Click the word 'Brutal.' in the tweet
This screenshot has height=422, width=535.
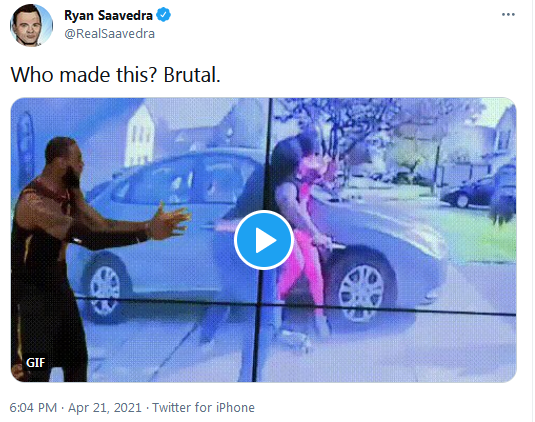point(192,75)
